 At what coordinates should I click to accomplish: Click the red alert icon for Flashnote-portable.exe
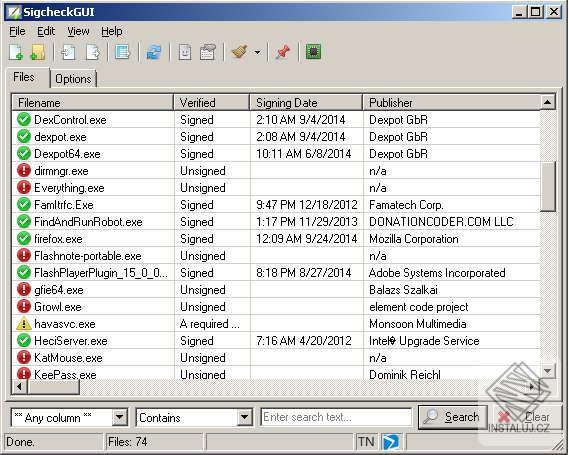tap(24, 255)
